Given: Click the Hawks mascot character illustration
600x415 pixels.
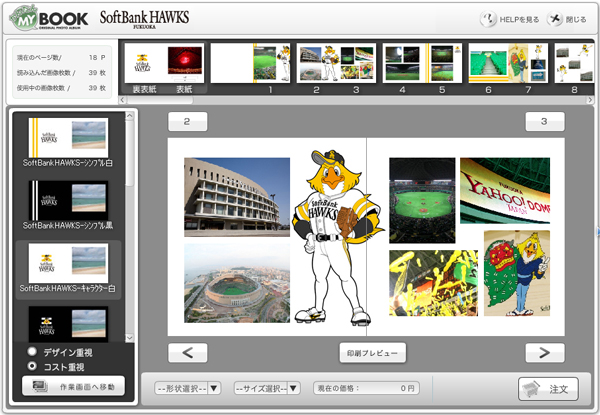Looking at the screenshot, I should coord(337,237).
